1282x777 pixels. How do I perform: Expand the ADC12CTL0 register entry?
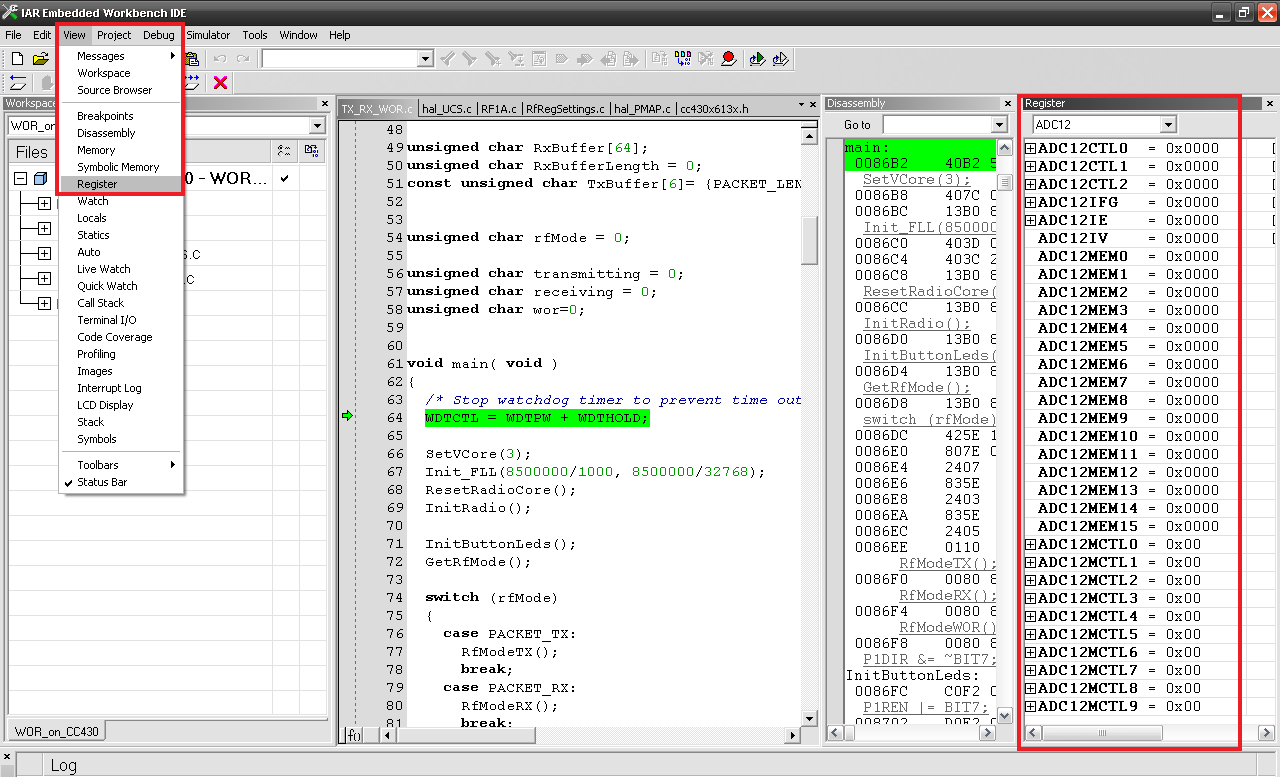click(1031, 148)
